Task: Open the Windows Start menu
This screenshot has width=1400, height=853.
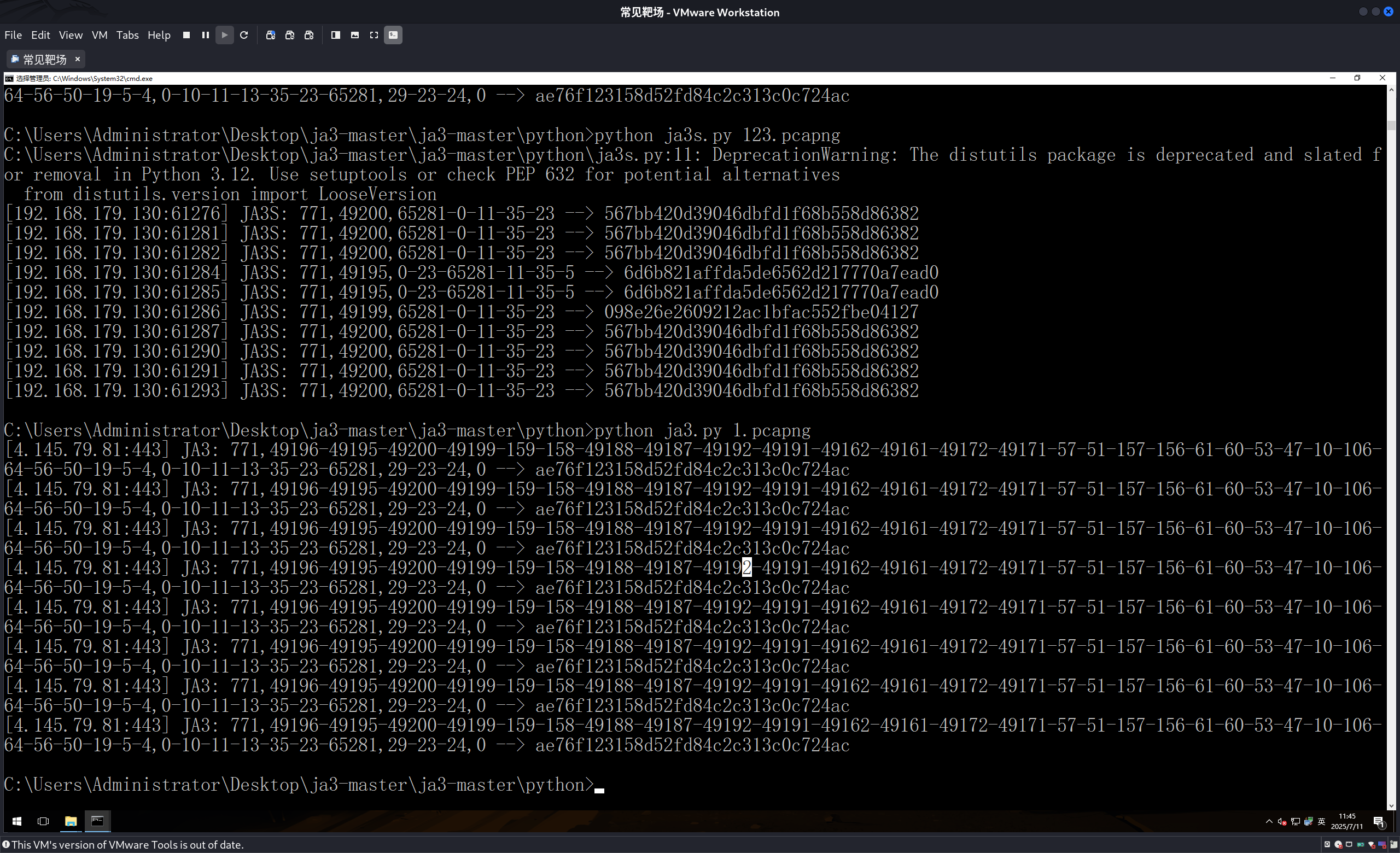Action: pyautogui.click(x=17, y=821)
